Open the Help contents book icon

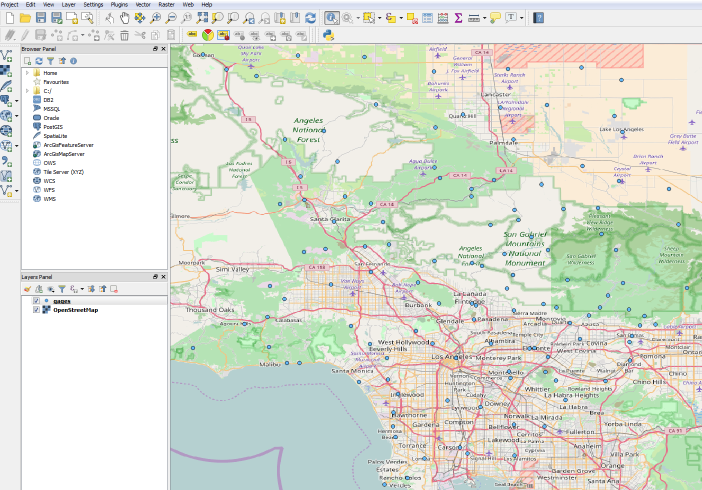[x=539, y=18]
